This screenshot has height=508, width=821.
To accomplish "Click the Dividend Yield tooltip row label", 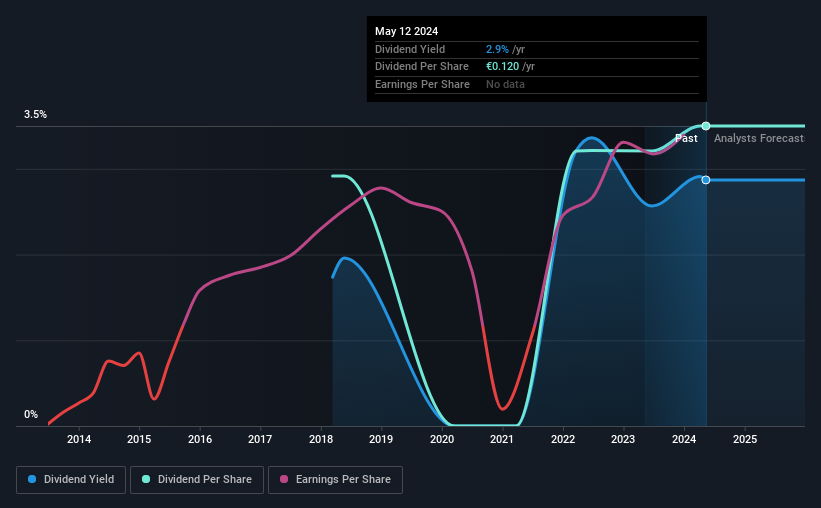I will tap(410, 49).
